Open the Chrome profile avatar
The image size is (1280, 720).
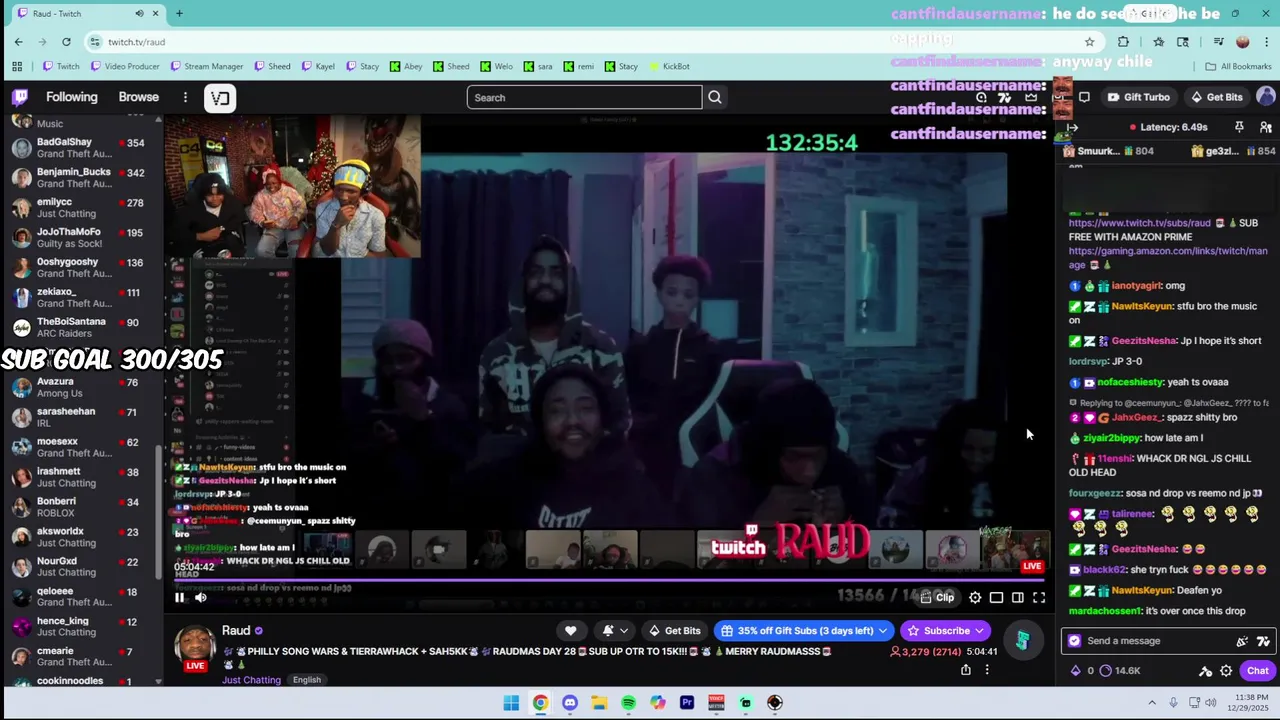tap(1243, 41)
